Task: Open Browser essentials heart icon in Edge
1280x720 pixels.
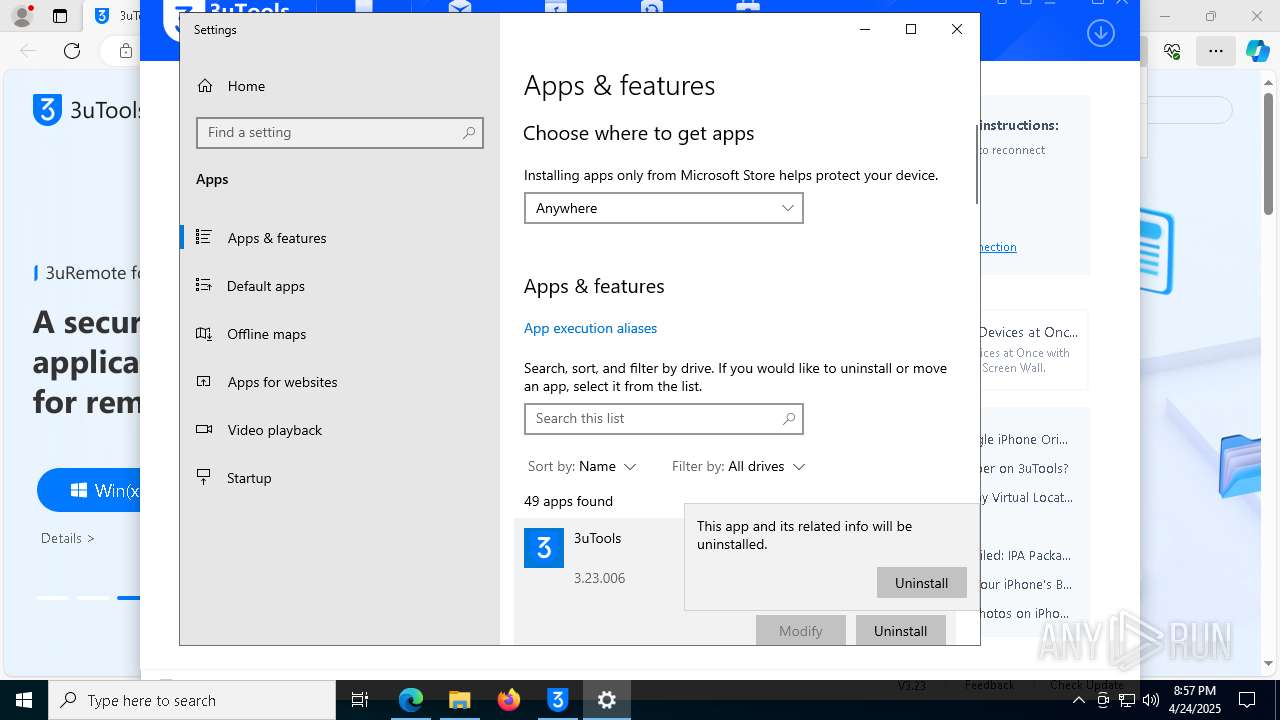Action: click(1172, 50)
